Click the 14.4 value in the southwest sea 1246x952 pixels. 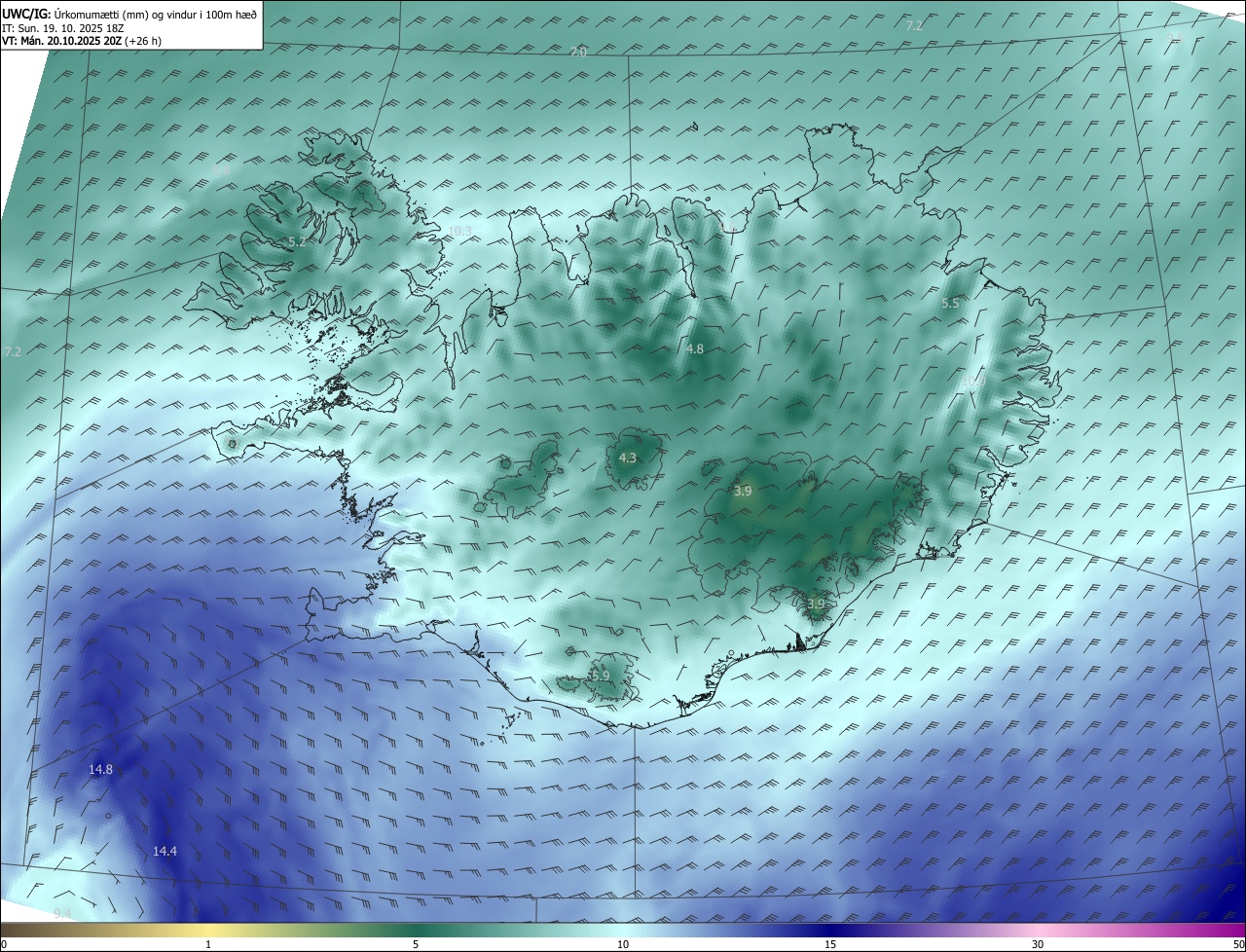coord(165,851)
